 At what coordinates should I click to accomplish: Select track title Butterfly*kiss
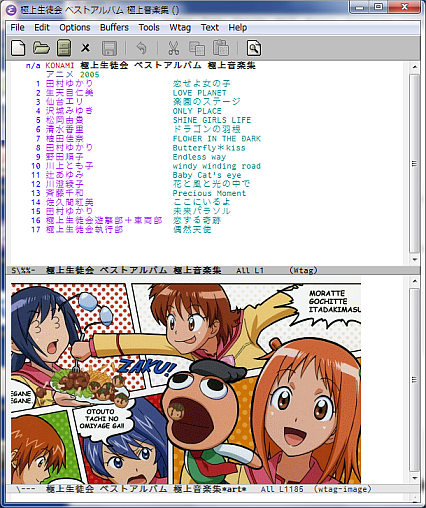click(209, 147)
